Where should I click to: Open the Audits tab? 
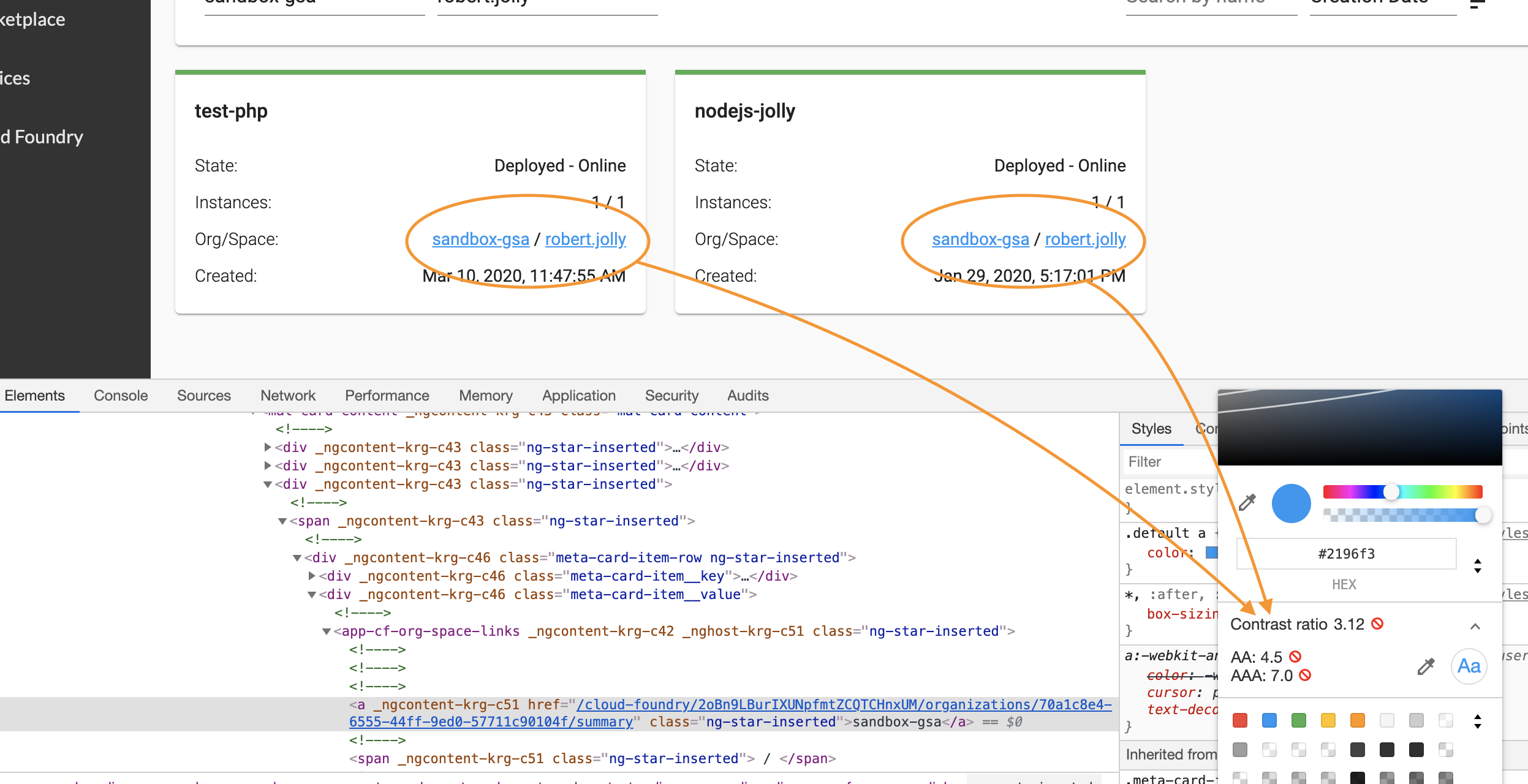(748, 396)
